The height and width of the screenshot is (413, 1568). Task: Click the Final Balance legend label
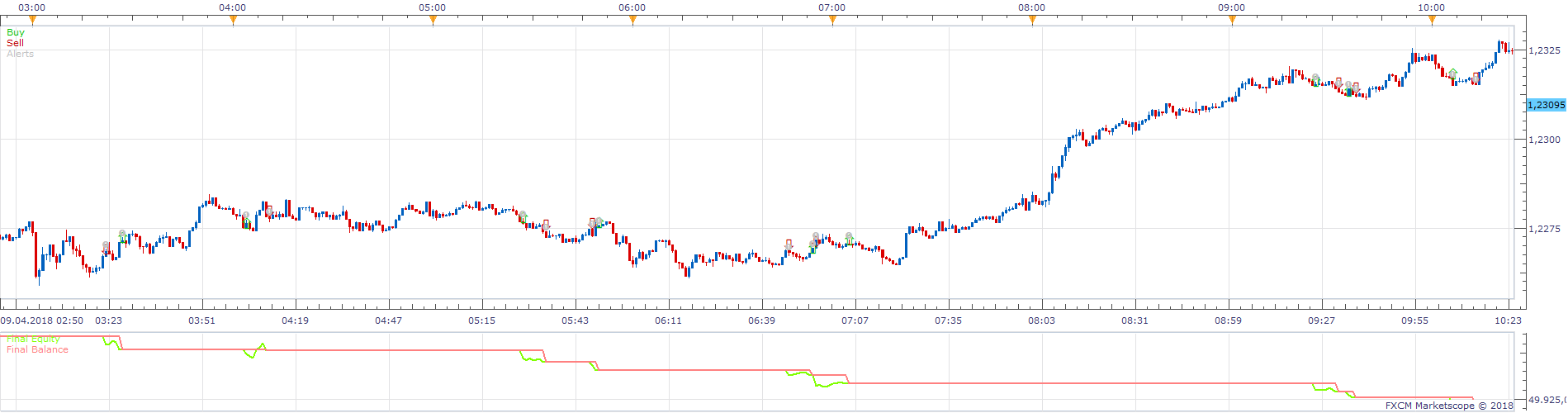[x=37, y=349]
